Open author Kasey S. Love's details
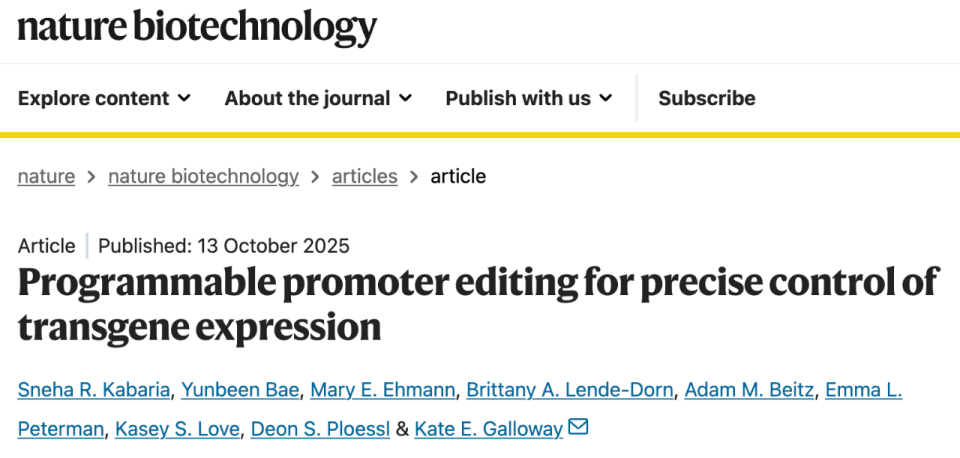This screenshot has height=458, width=960. (x=177, y=429)
